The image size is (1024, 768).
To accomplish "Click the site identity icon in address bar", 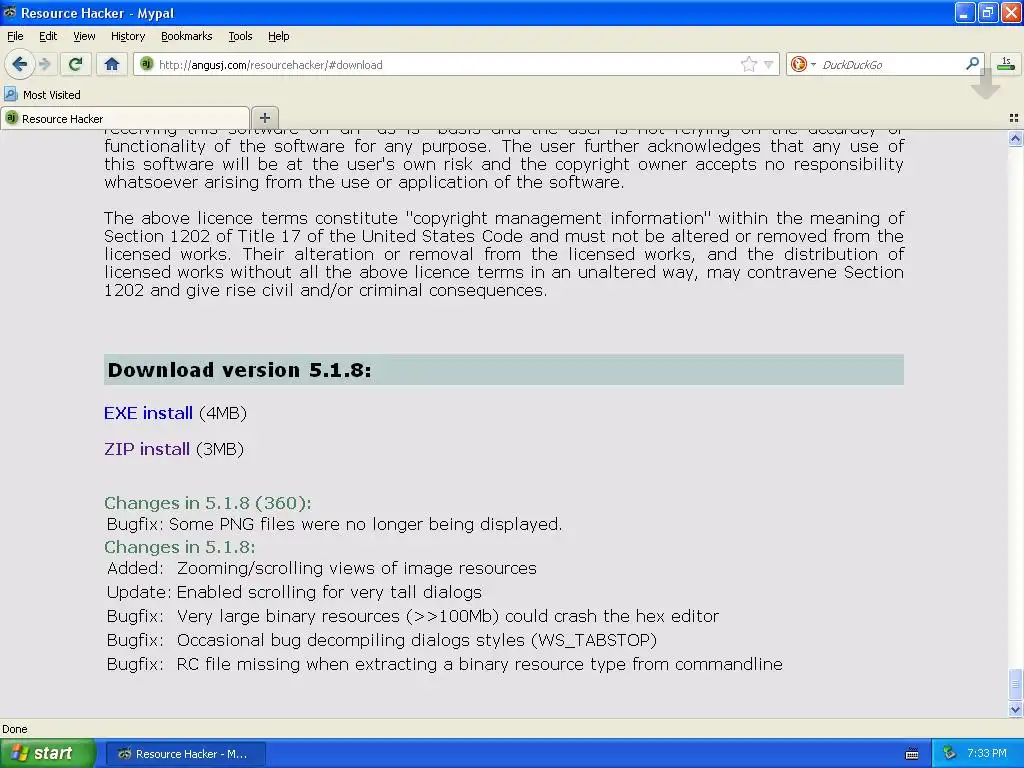I will coord(146,64).
